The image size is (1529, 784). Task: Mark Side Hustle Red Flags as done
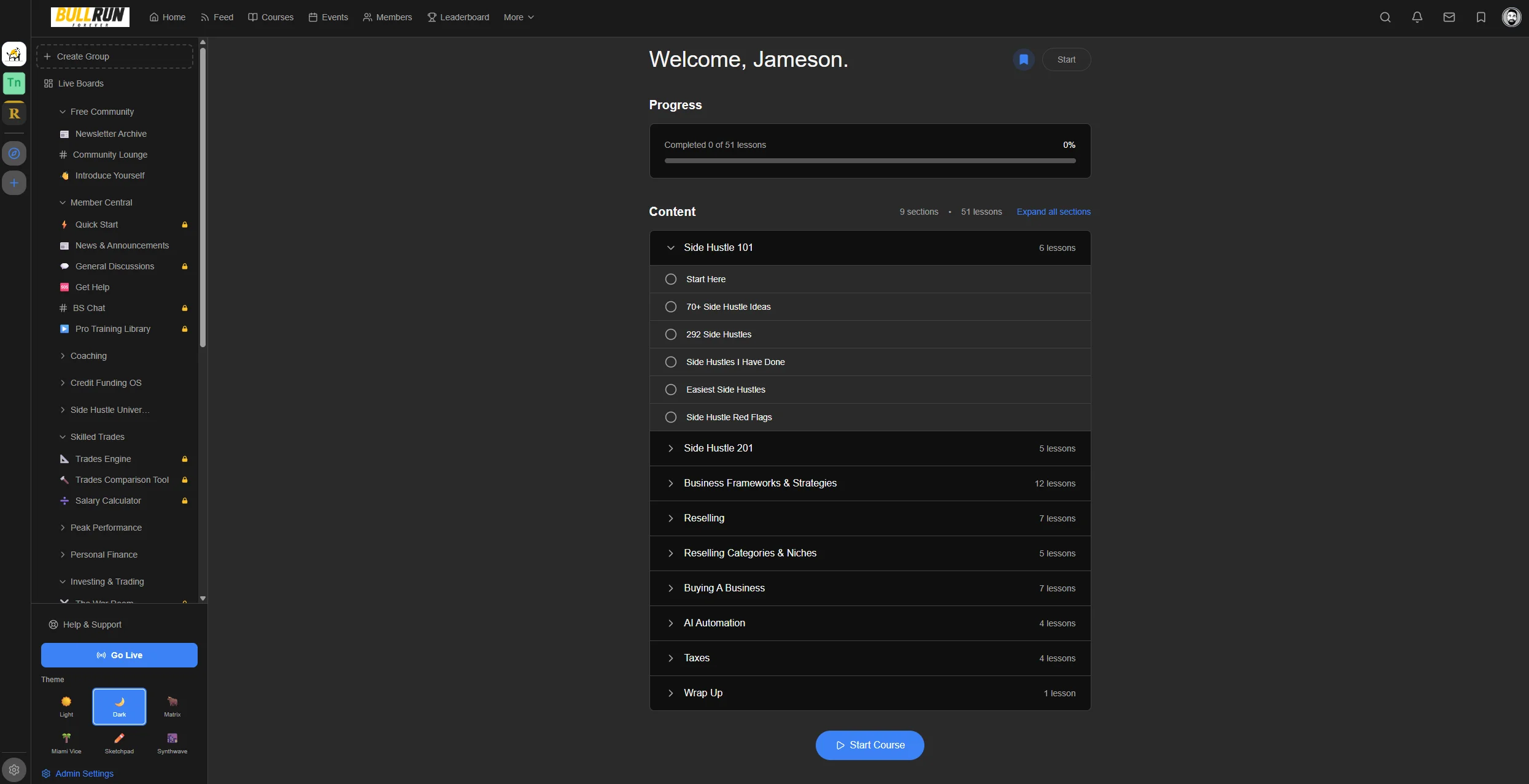670,417
